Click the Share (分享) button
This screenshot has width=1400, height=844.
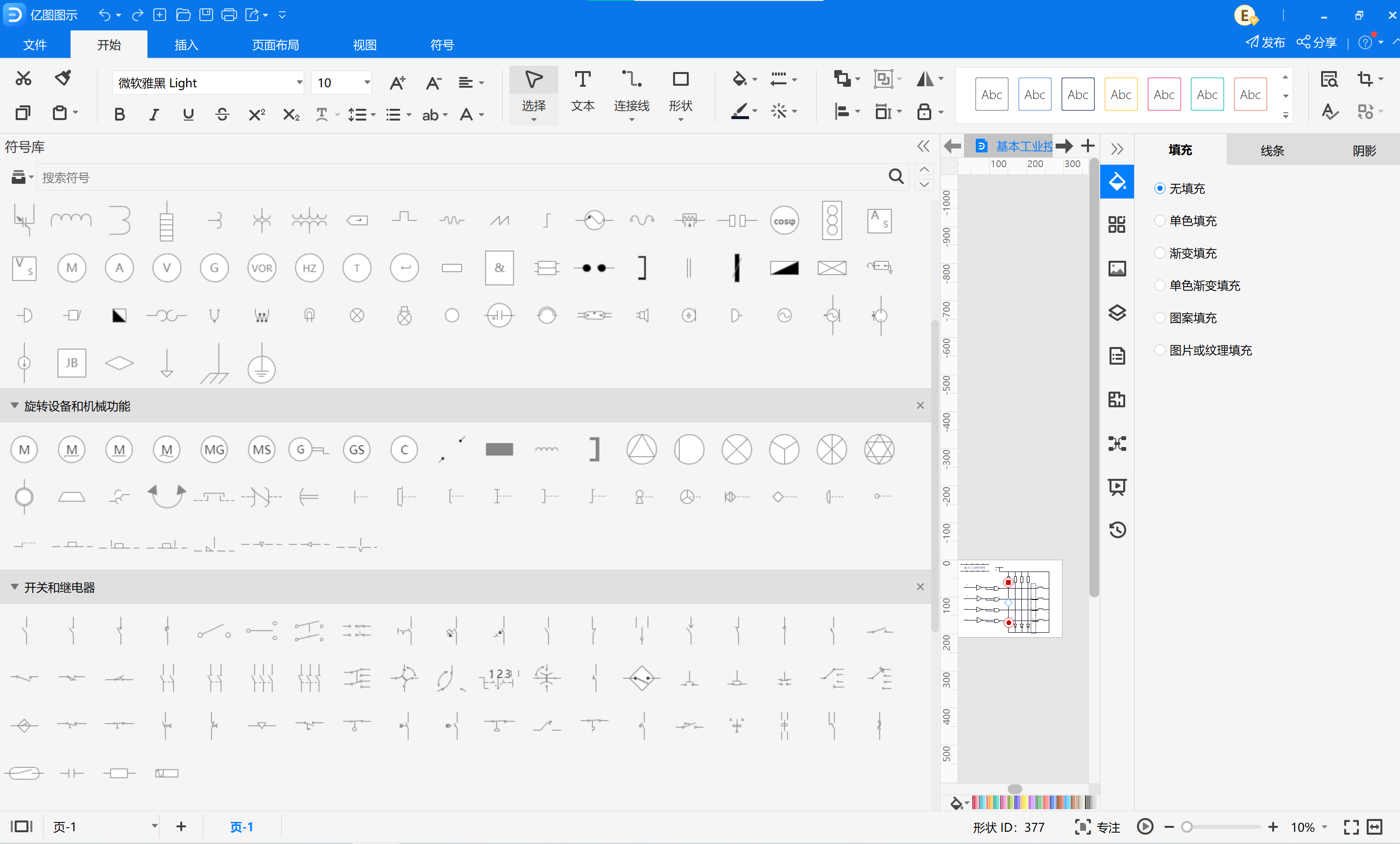(1317, 42)
